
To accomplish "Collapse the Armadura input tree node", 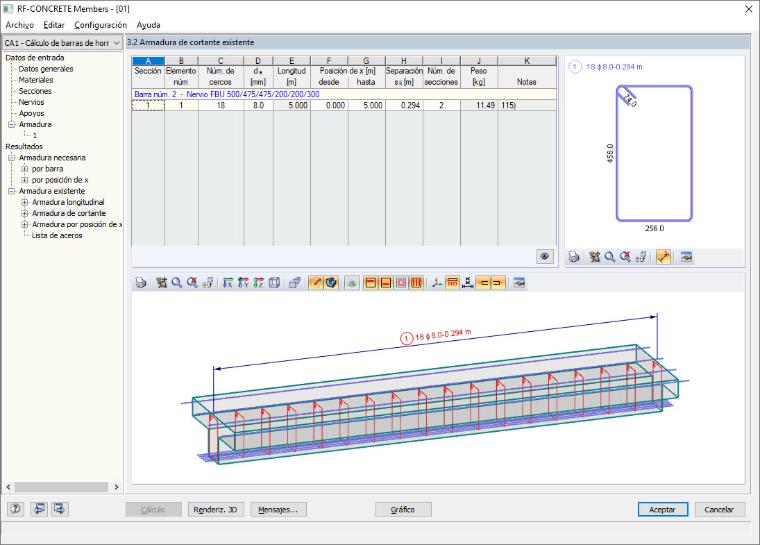I will point(12,125).
